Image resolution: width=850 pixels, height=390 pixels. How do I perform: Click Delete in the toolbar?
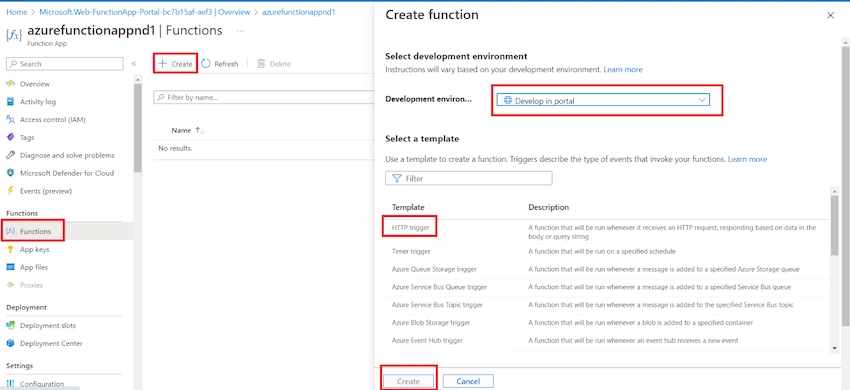(x=274, y=64)
